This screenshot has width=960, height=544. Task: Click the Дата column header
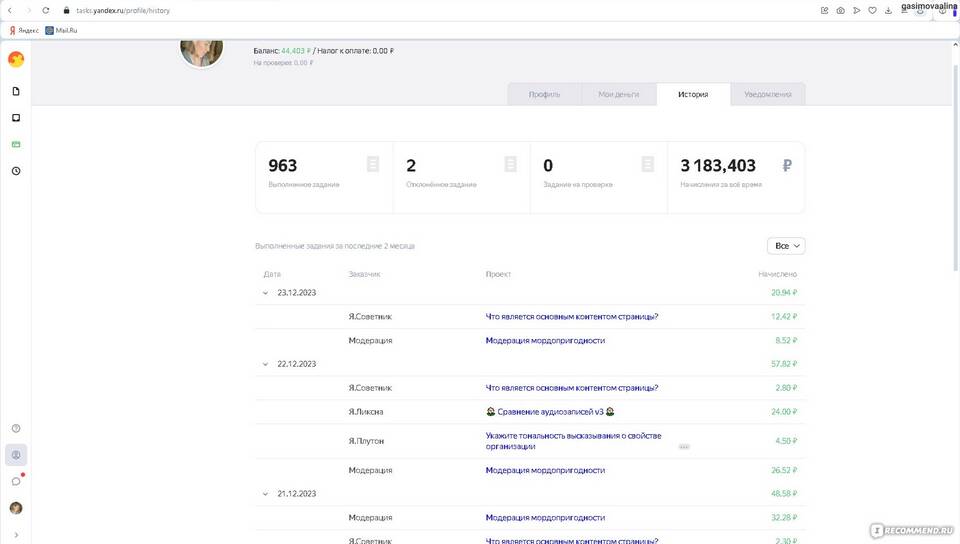click(x=272, y=274)
